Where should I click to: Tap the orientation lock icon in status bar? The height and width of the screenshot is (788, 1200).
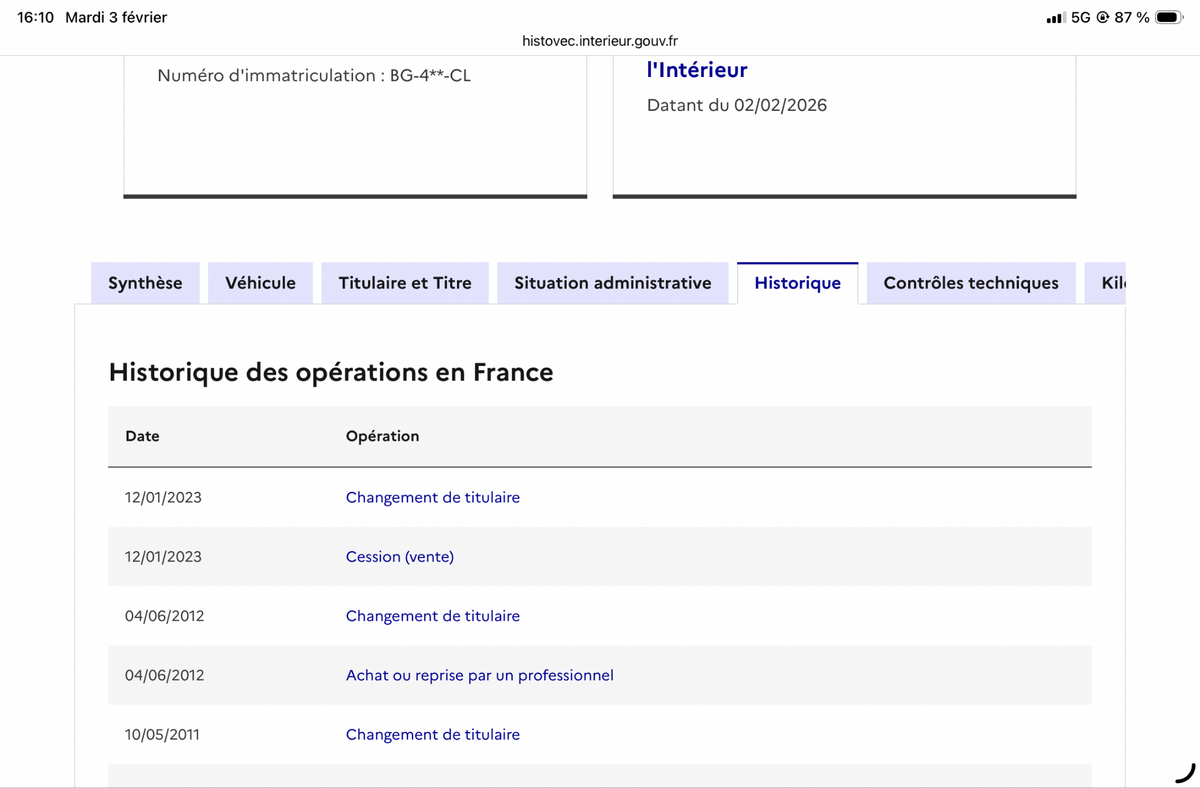[1103, 18]
